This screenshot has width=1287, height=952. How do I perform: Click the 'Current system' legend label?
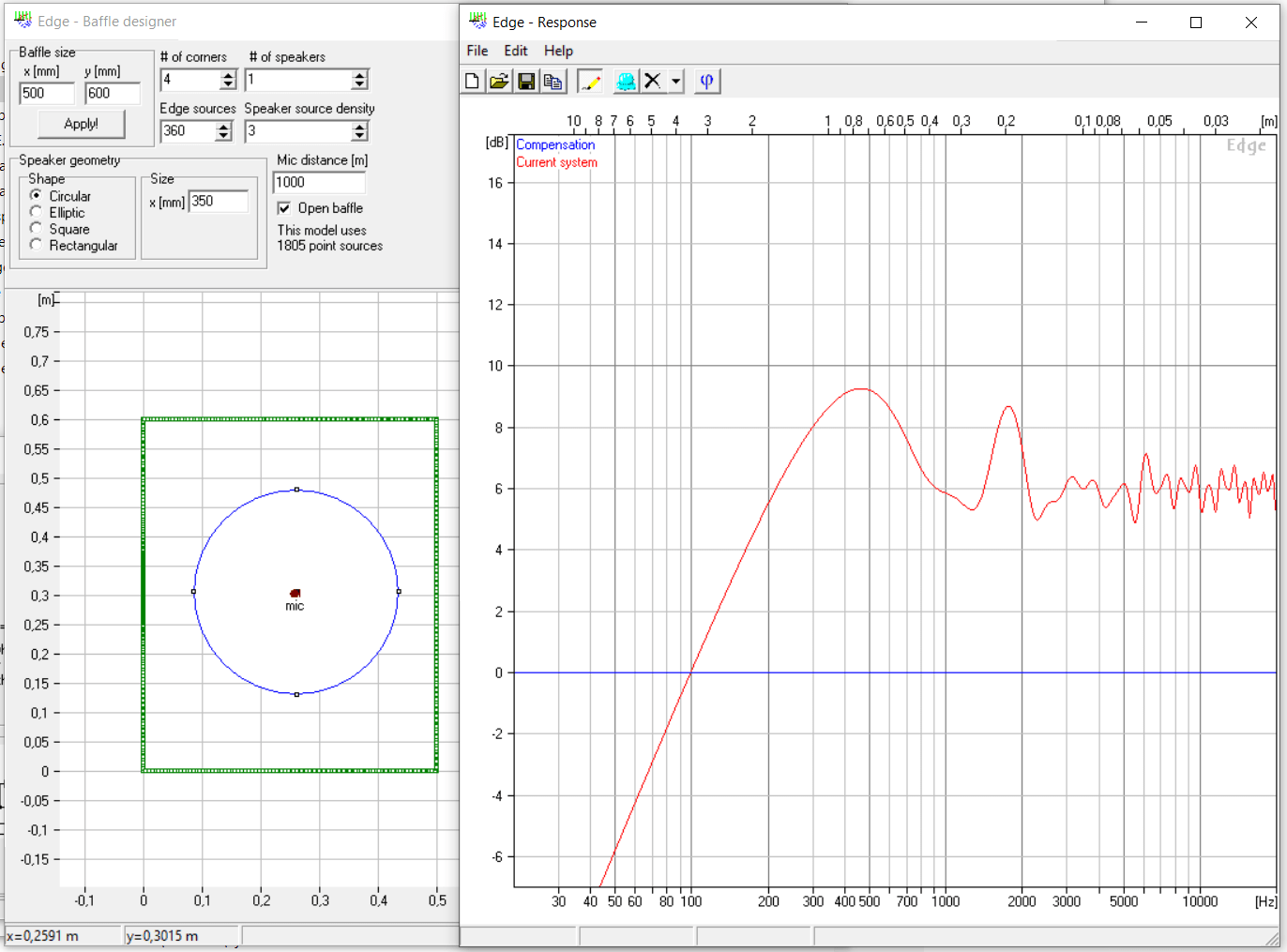(x=556, y=162)
